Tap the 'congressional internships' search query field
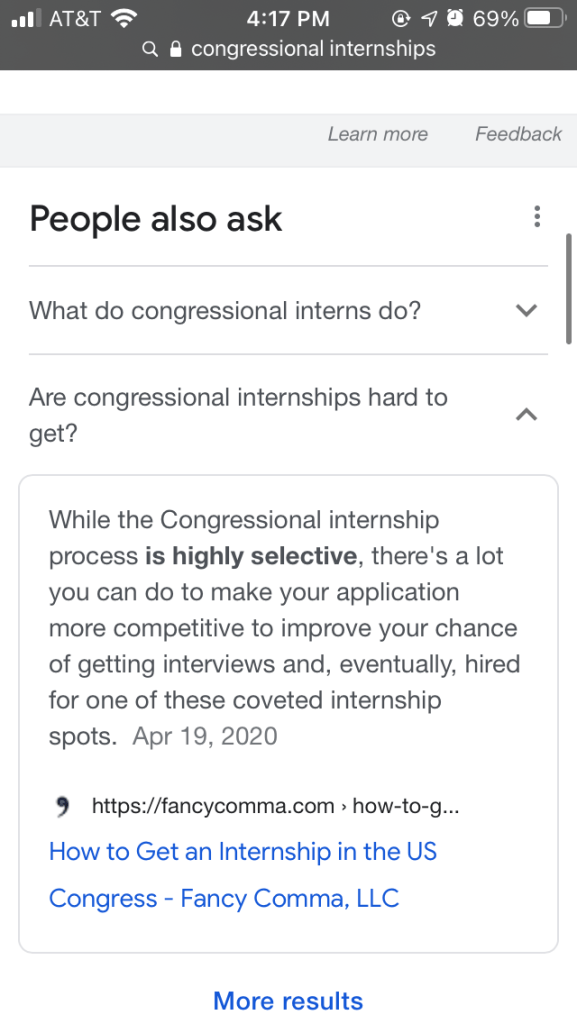Image resolution: width=577 pixels, height=1024 pixels. [x=313, y=48]
